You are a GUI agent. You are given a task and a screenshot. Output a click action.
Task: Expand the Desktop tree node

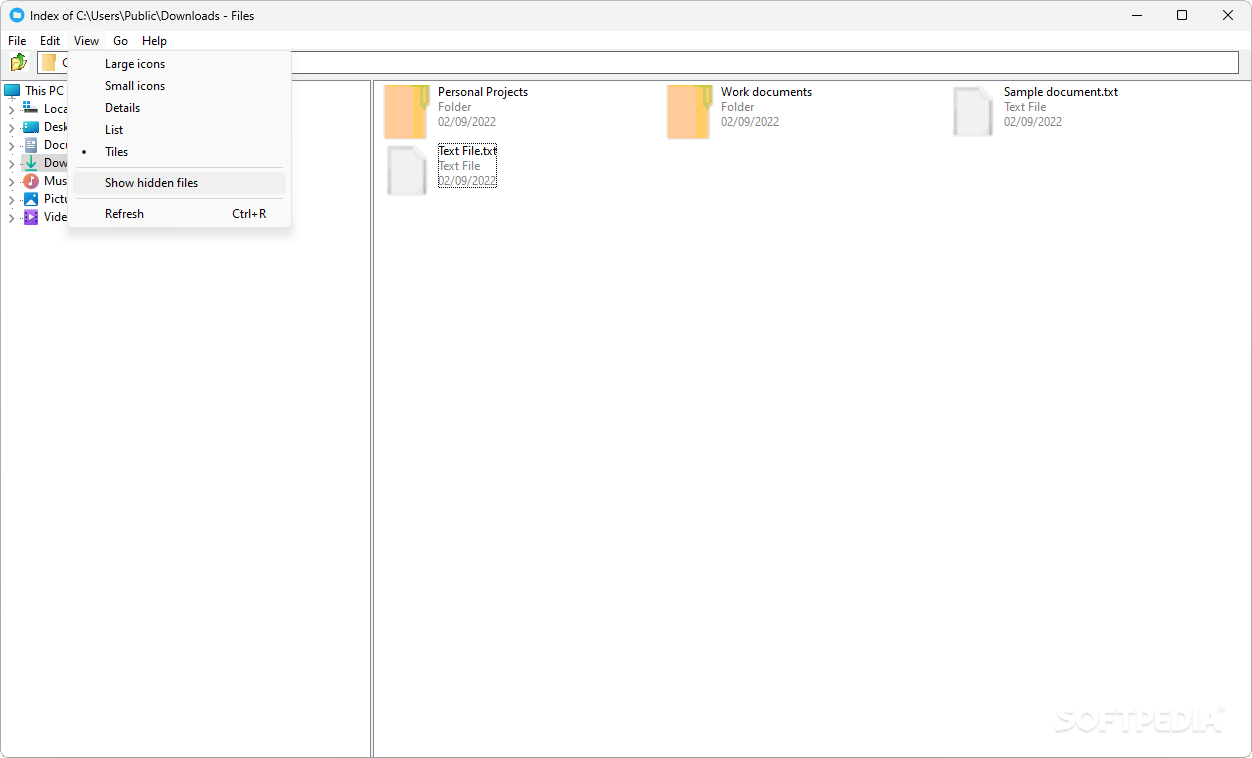click(x=12, y=127)
